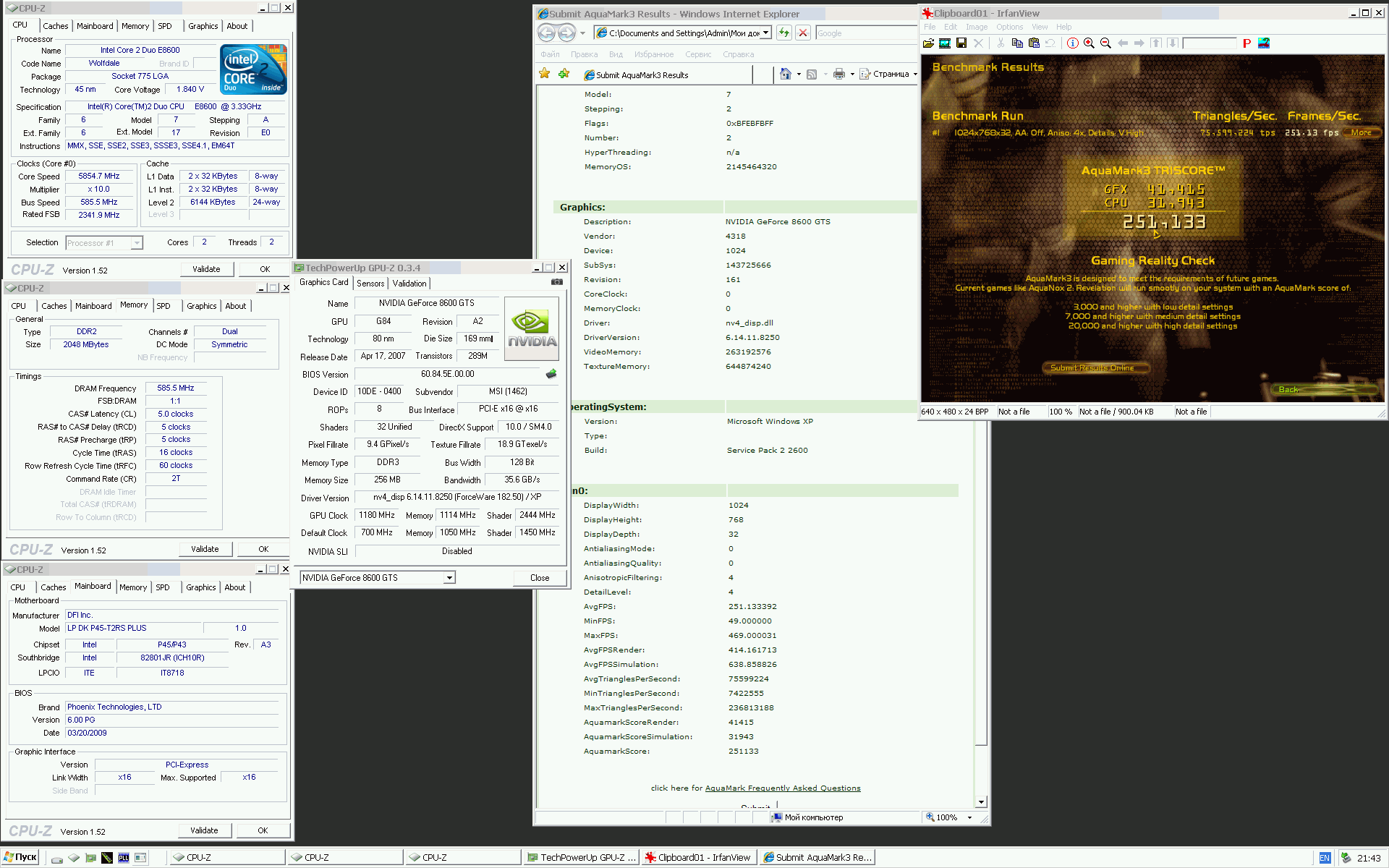Expand the Internet Explorer address bar dropdown
The height and width of the screenshot is (868, 1389).
(767, 33)
